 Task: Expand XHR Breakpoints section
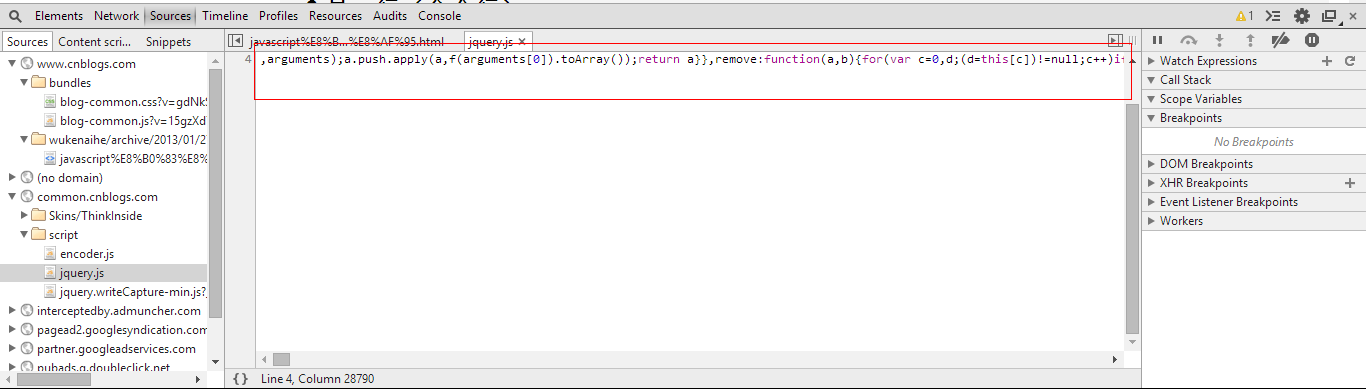click(1150, 183)
